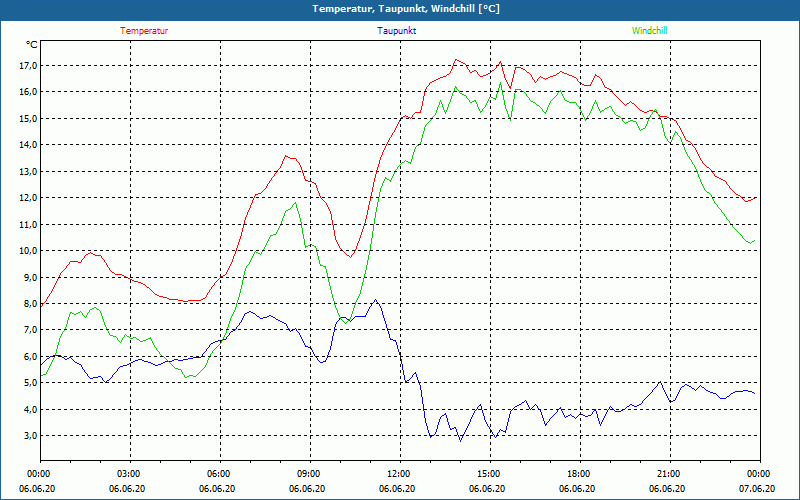800x500 pixels.
Task: Click the 7,0 y-axis tick label
Action: pos(29,330)
